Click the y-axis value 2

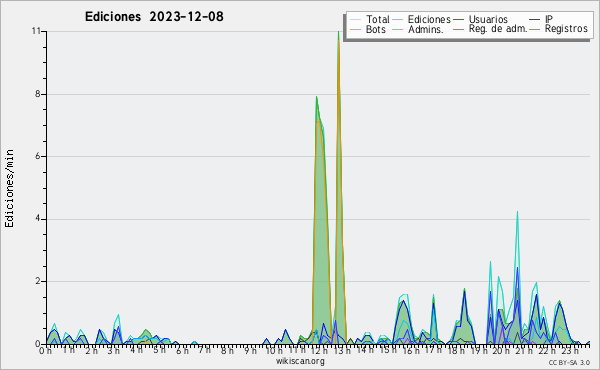coord(38,281)
